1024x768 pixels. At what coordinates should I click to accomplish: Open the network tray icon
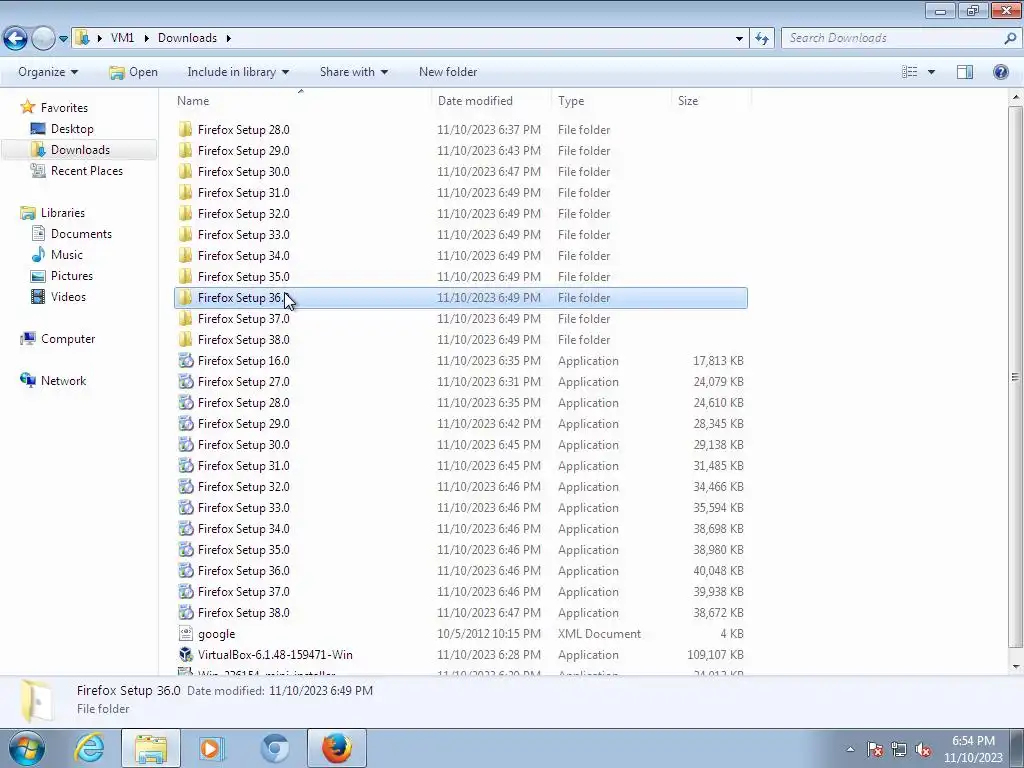(899, 749)
